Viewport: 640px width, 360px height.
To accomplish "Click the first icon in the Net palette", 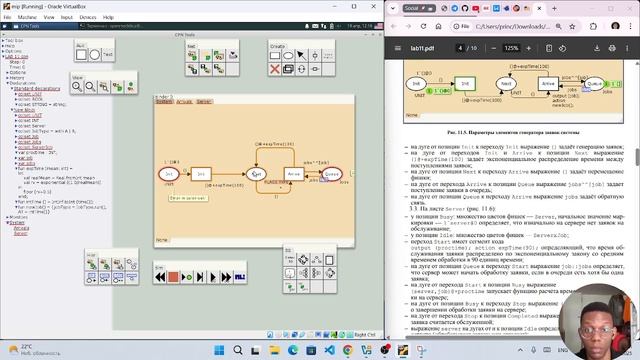I will click(192, 56).
